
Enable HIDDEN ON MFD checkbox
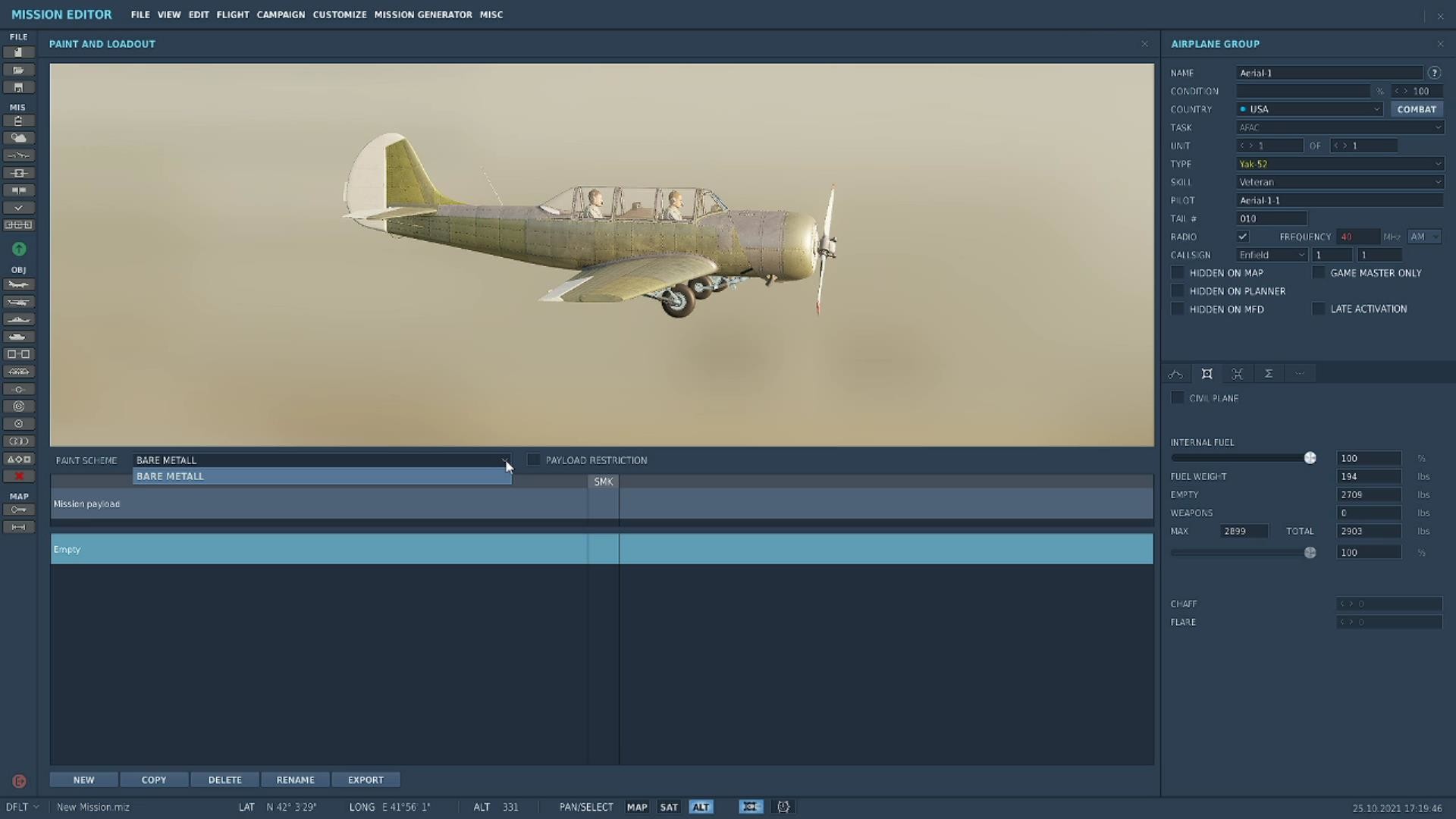tap(1178, 309)
